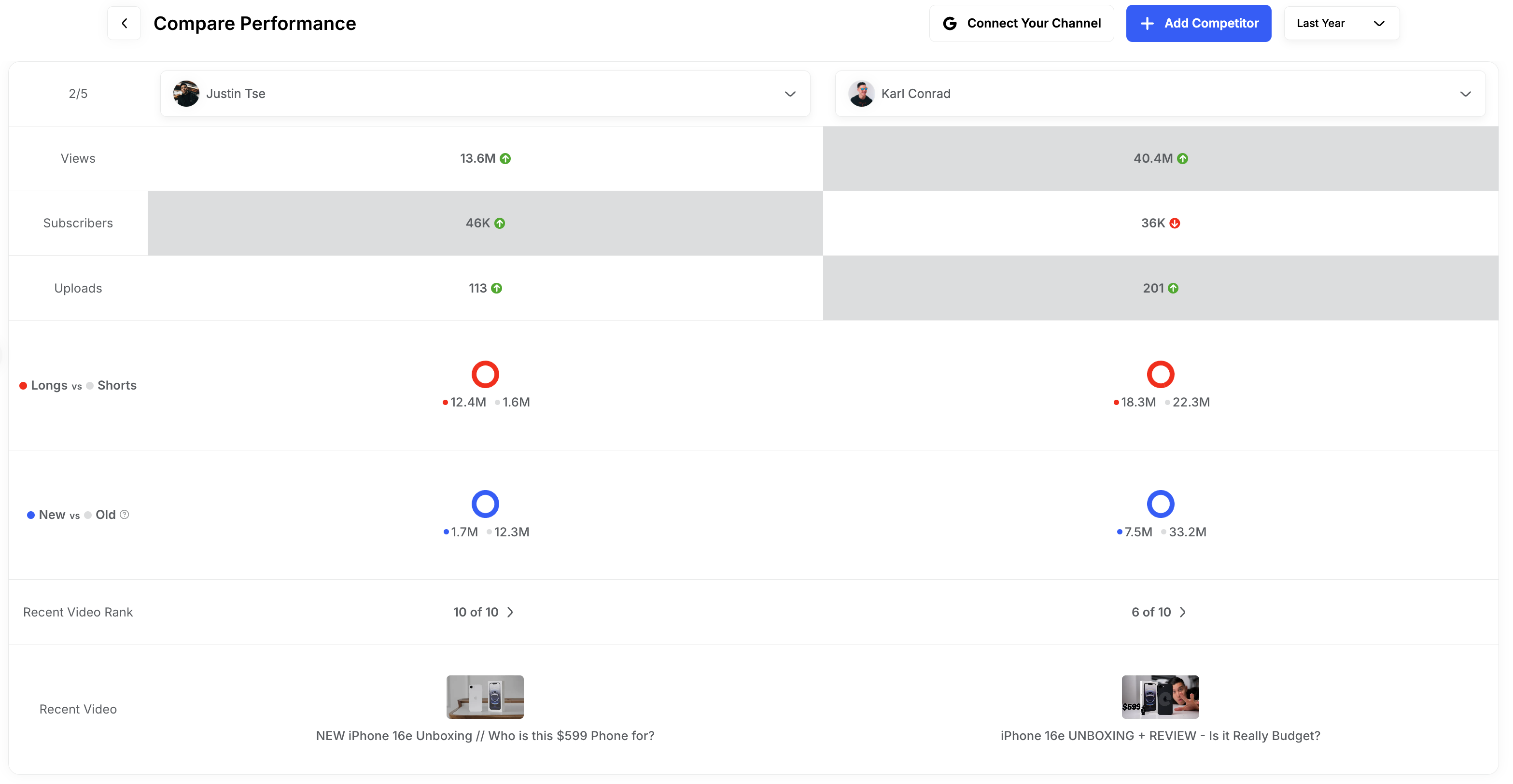Expand the Justin Tse channel dropdown
Screen dimensions: 1513x784
click(x=790, y=94)
